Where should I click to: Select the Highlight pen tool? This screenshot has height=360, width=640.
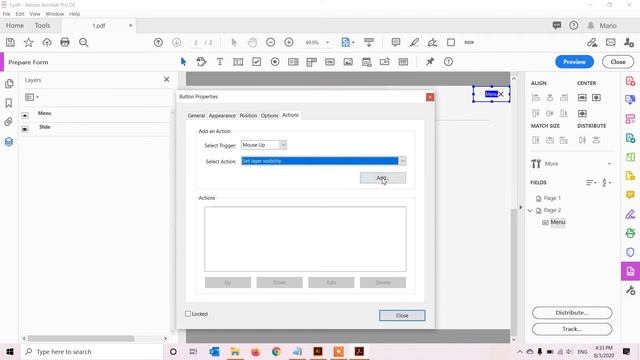[x=414, y=42]
